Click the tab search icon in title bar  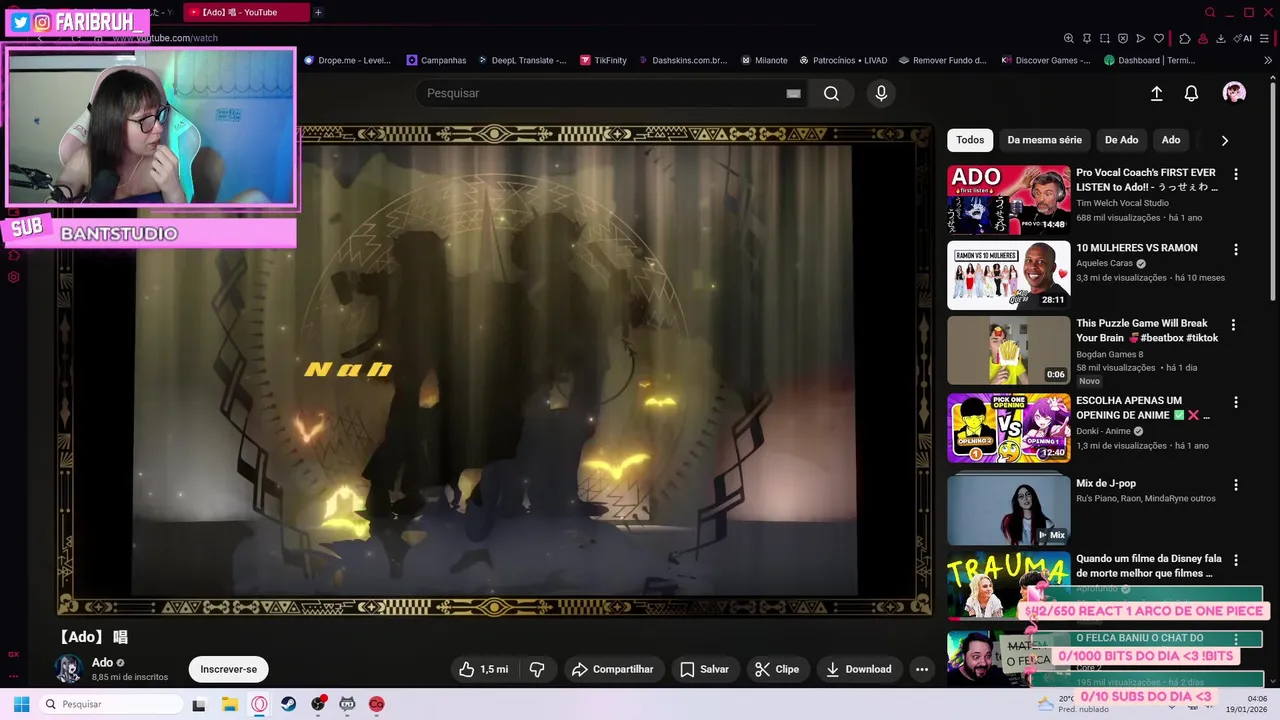(x=1210, y=12)
